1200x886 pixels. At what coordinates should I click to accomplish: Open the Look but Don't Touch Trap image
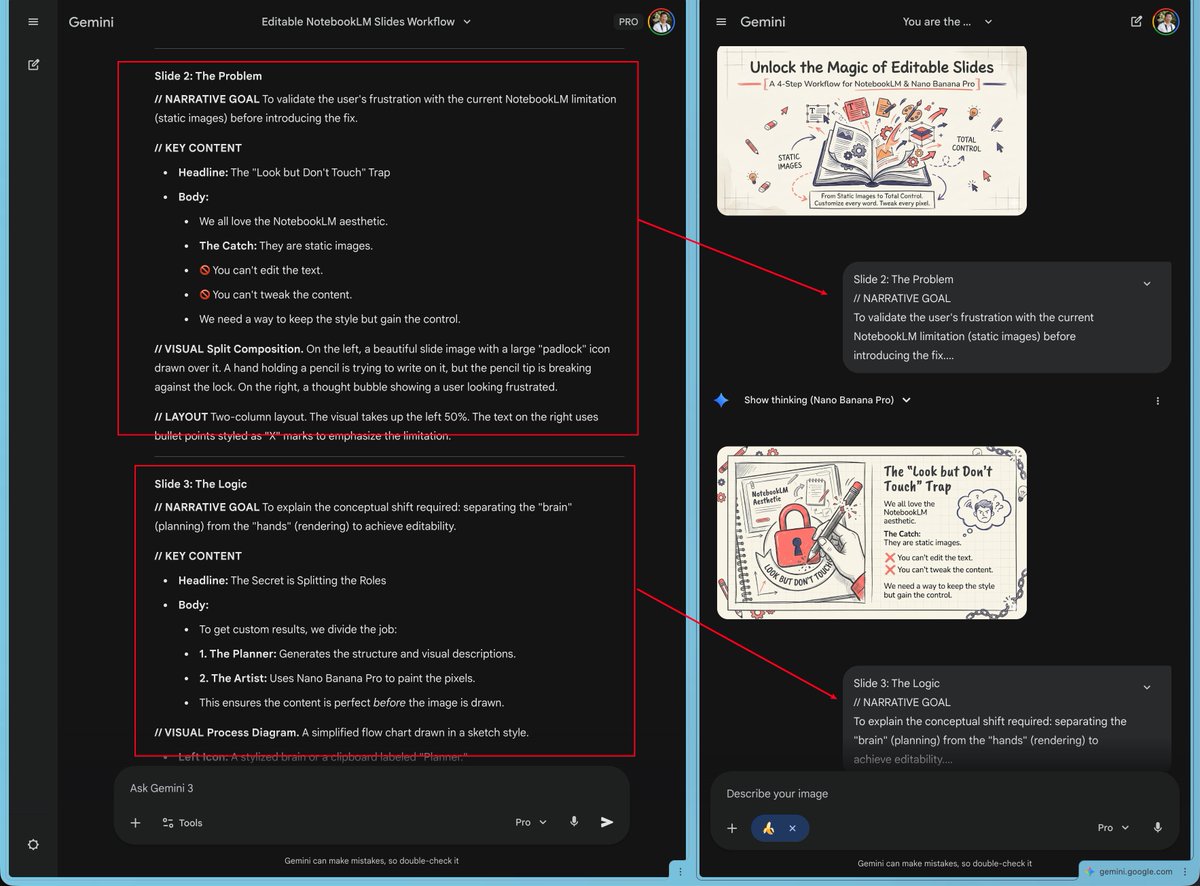click(872, 533)
